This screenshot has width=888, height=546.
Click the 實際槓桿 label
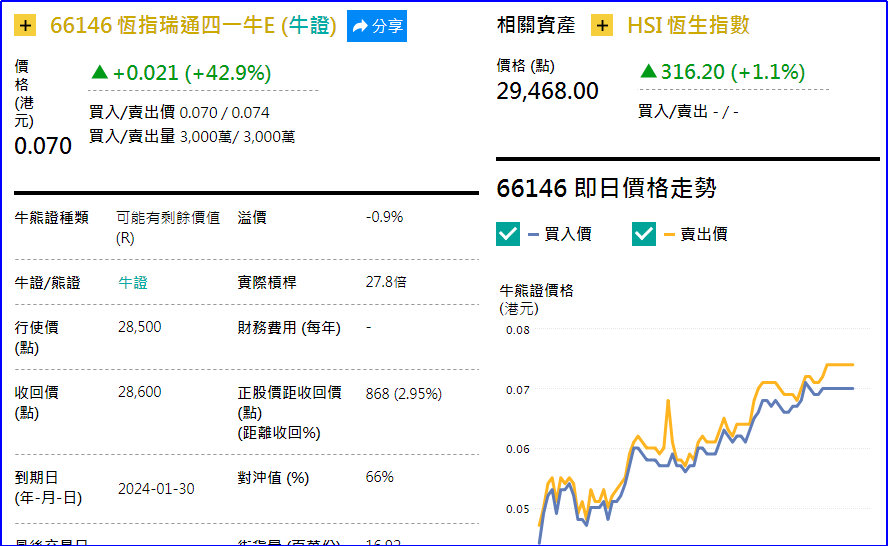point(267,283)
